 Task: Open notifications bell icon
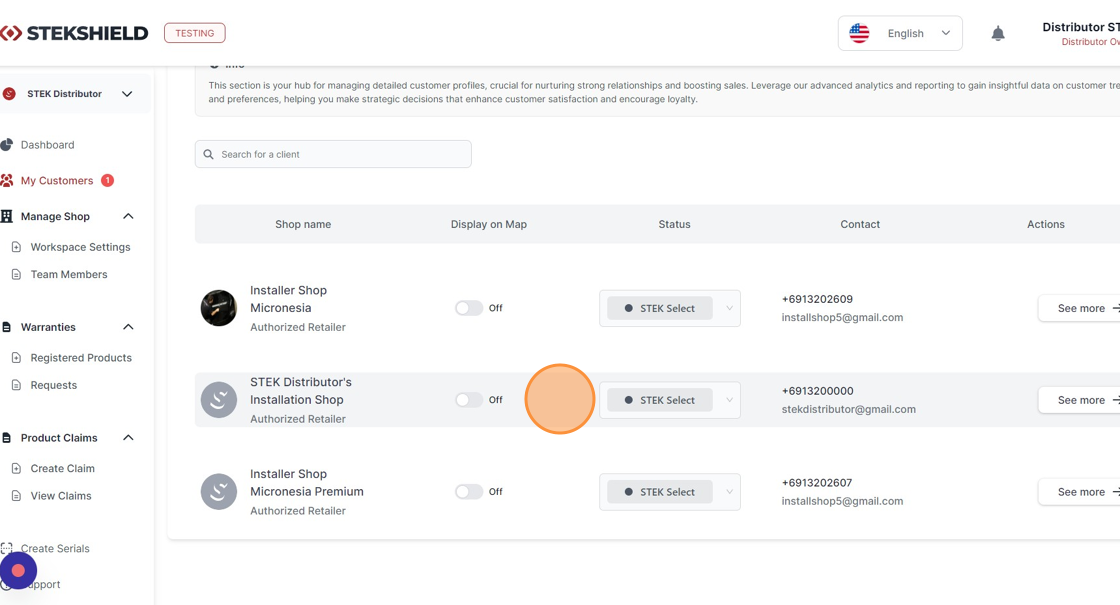tap(998, 34)
